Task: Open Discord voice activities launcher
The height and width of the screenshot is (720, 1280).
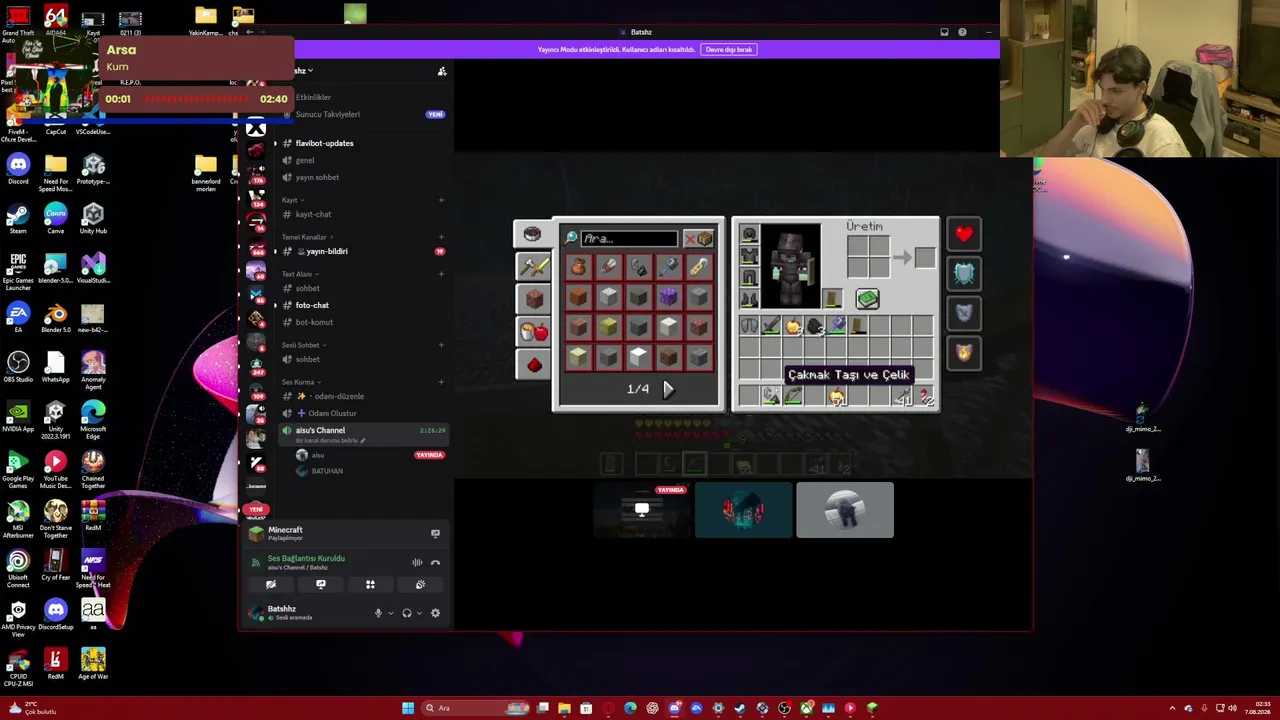Action: pos(370,585)
